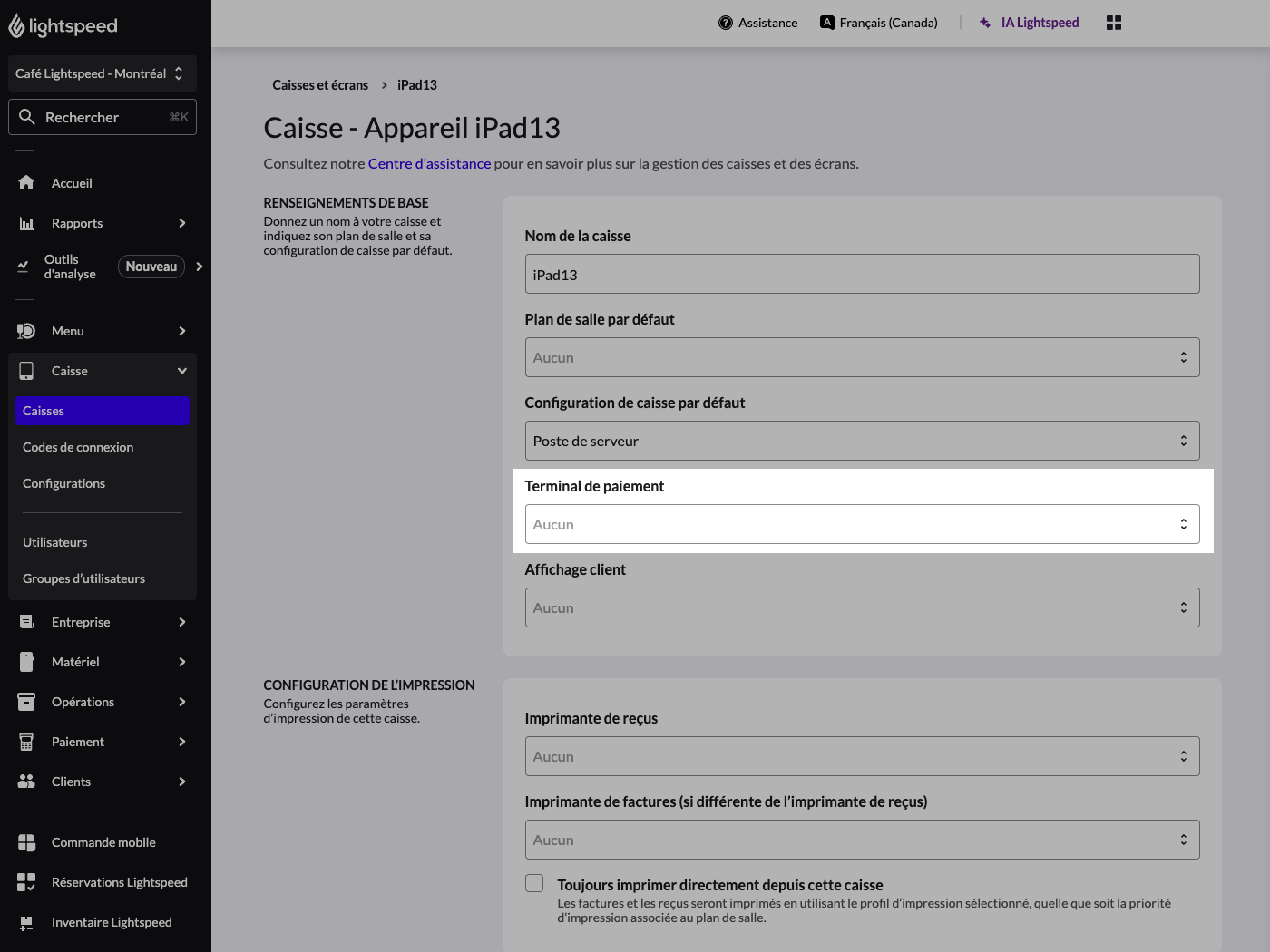Screen dimensions: 1270x952
Task: Click the Nom de la caisse field
Action: pos(862,274)
